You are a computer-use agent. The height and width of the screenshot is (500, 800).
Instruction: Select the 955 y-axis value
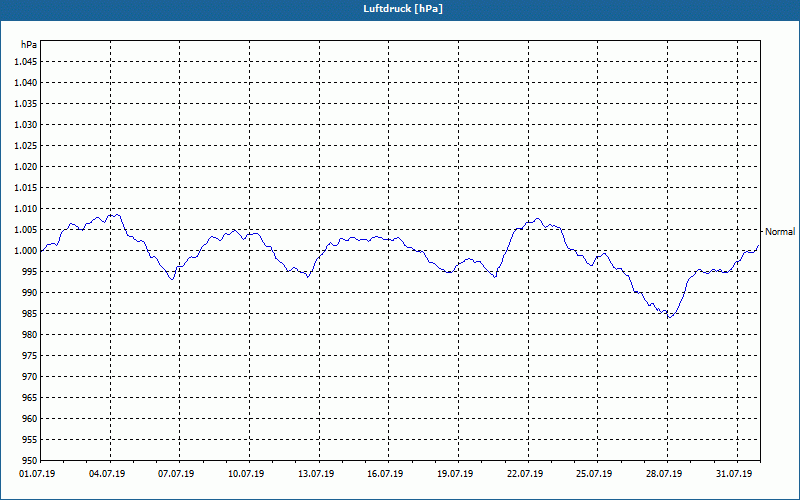31,440
